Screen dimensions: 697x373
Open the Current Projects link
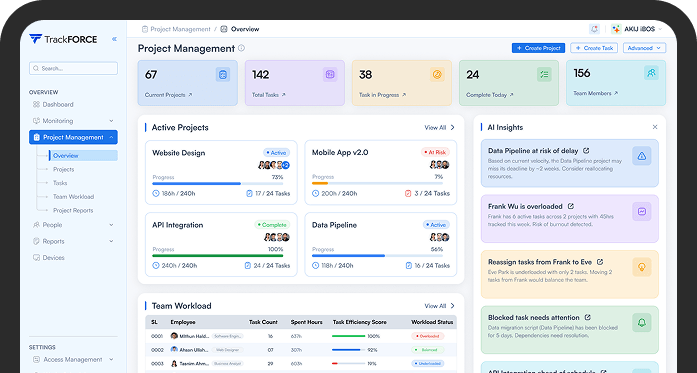click(168, 95)
